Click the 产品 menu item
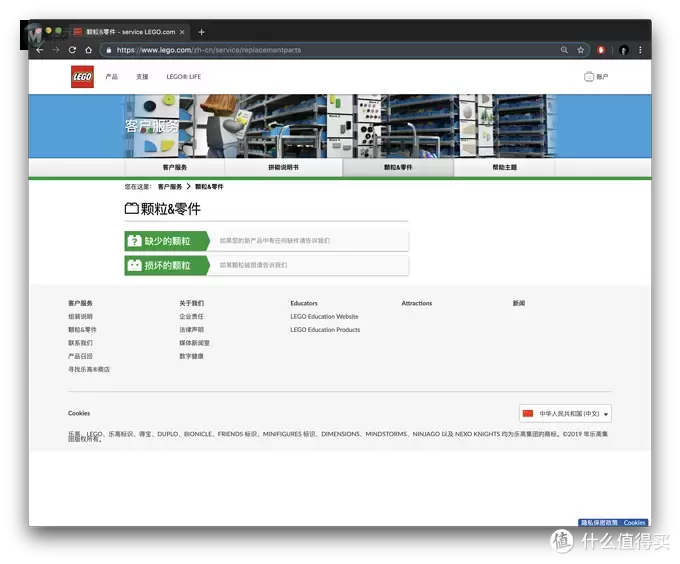 coord(111,77)
